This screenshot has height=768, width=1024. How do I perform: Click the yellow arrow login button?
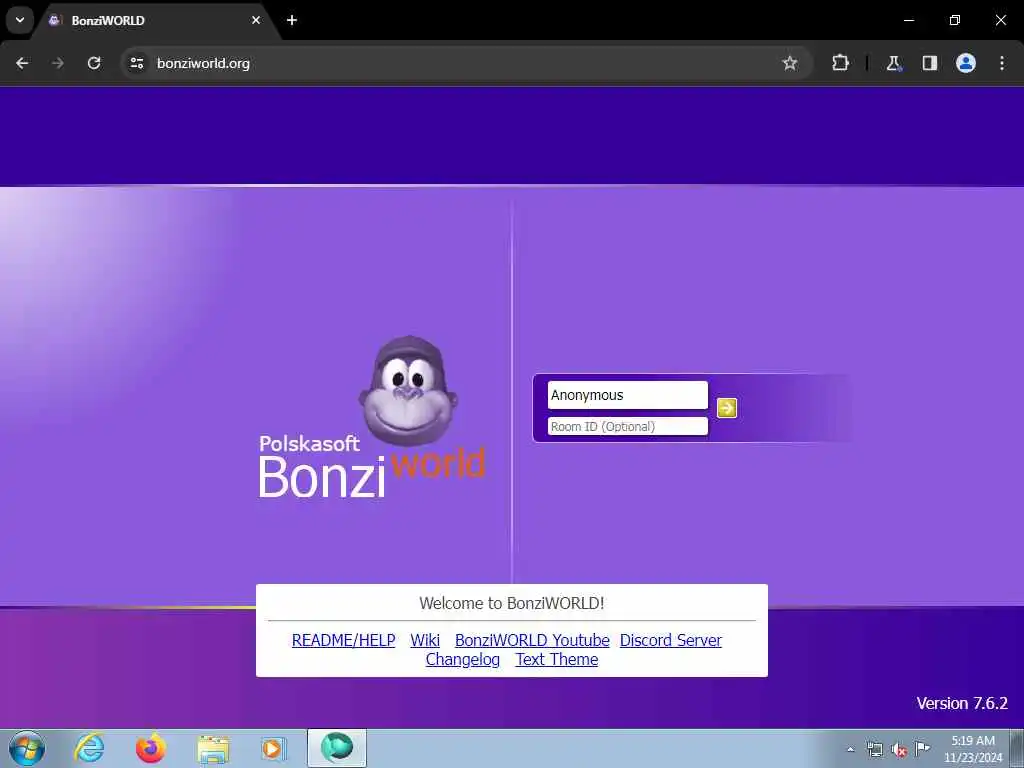727,408
